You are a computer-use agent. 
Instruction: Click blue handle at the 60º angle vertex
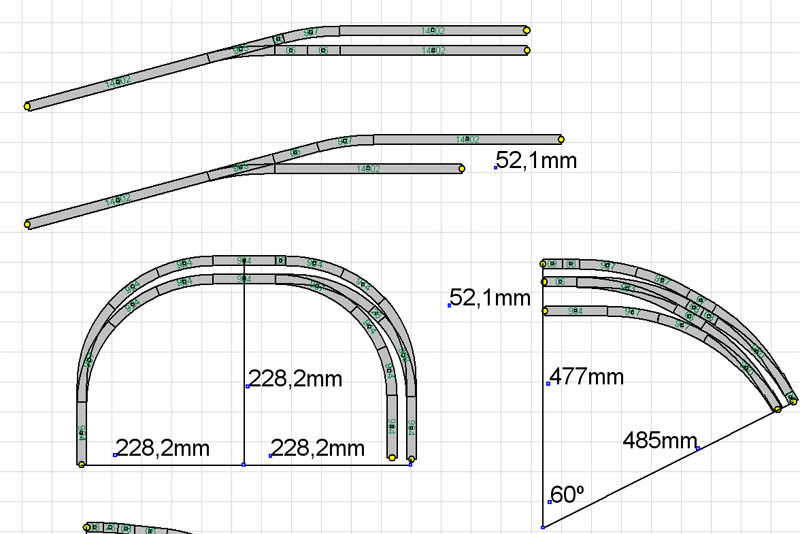tap(543, 527)
